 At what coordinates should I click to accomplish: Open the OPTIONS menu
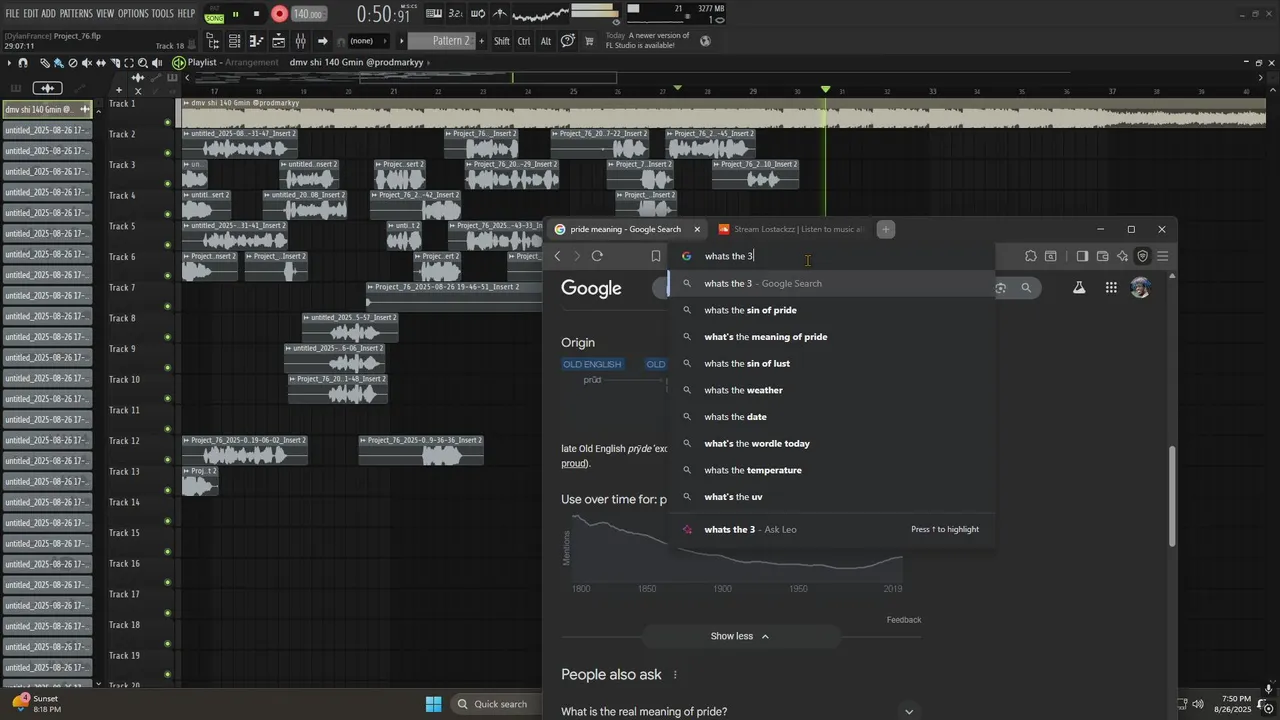tap(133, 13)
